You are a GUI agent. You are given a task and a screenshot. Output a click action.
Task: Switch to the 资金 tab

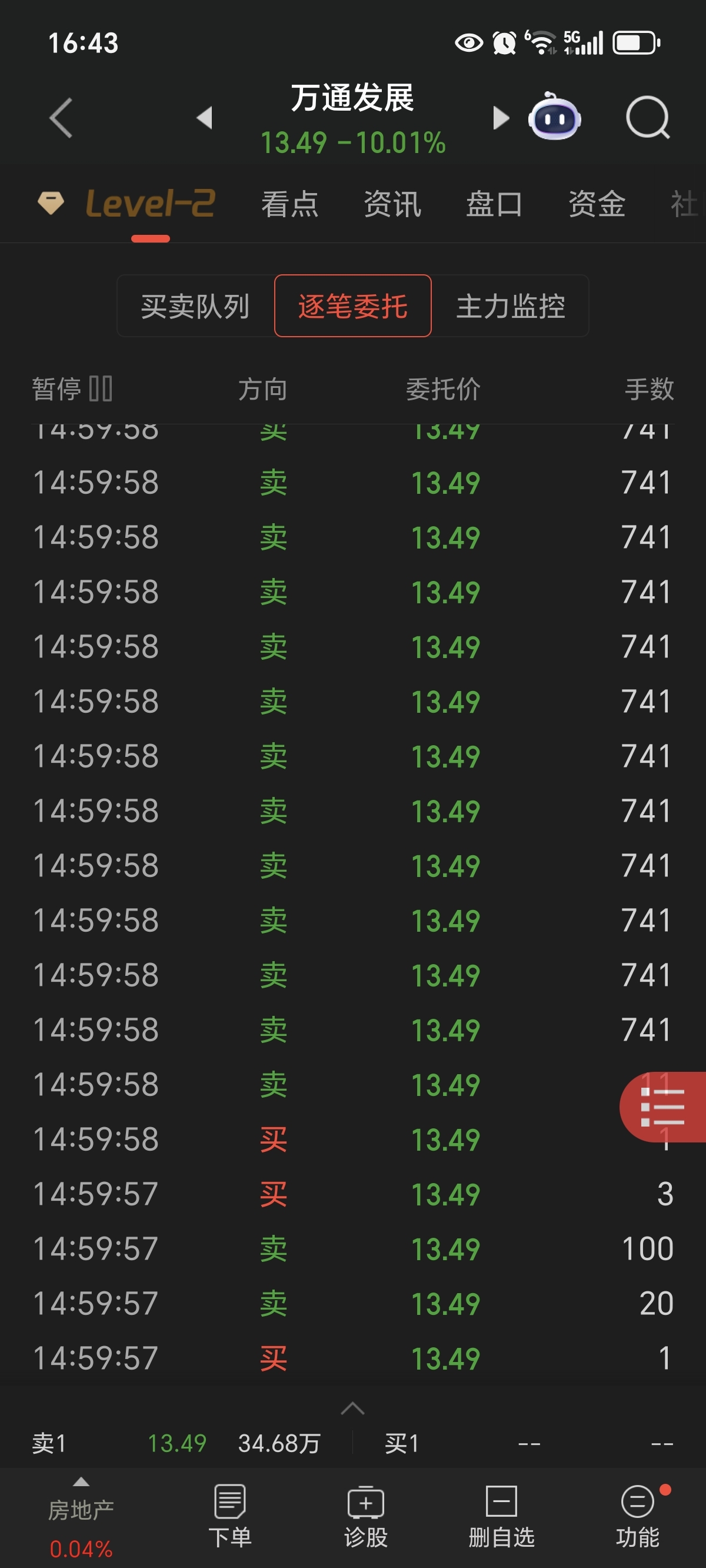coord(597,204)
